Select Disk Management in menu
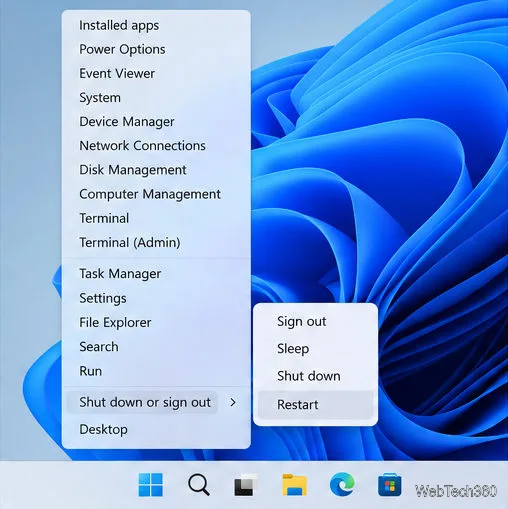This screenshot has width=508, height=509. click(x=156, y=170)
